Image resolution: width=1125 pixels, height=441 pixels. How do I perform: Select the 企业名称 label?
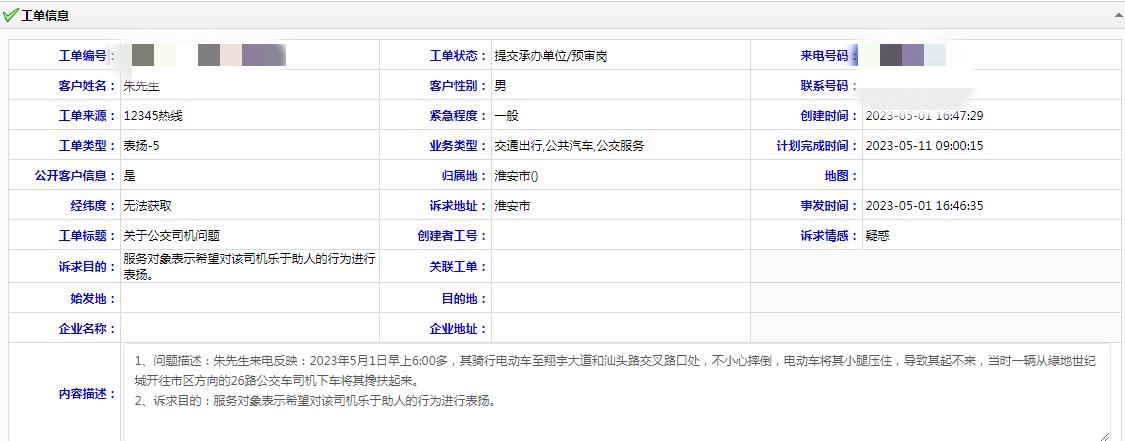click(87, 328)
